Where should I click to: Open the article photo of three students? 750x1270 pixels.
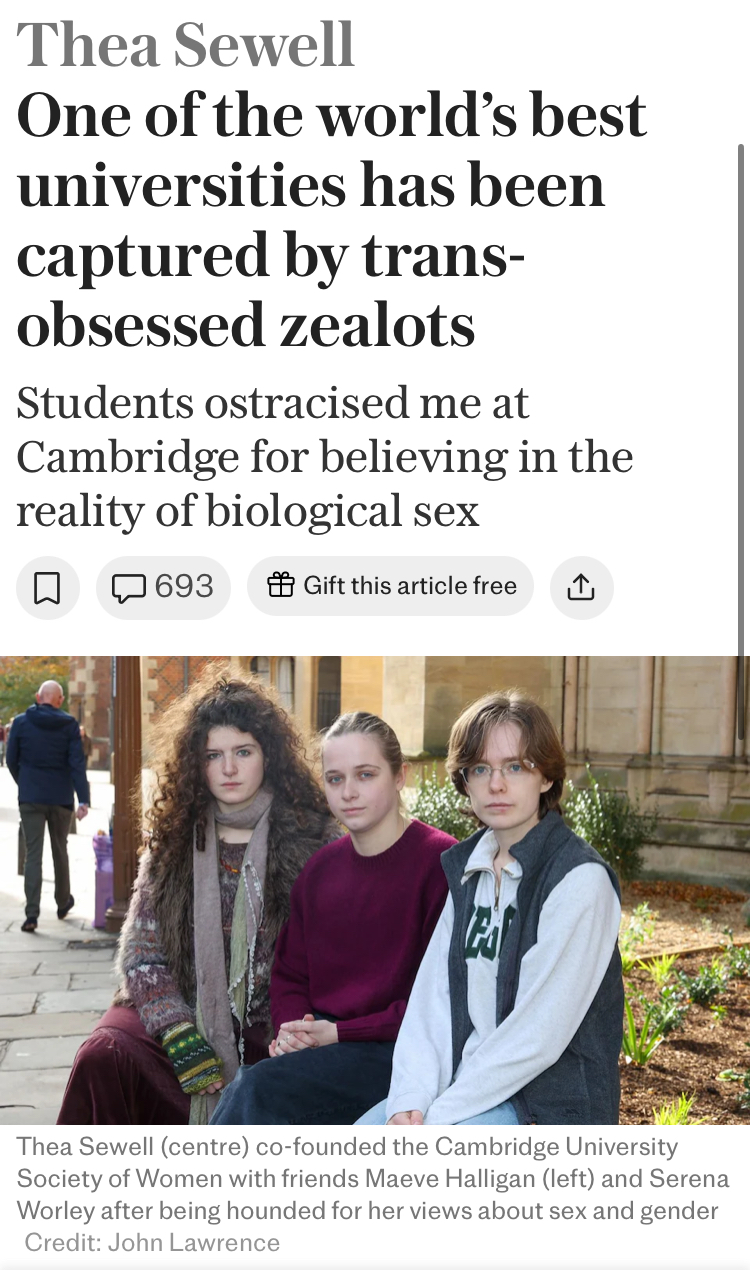point(375,890)
